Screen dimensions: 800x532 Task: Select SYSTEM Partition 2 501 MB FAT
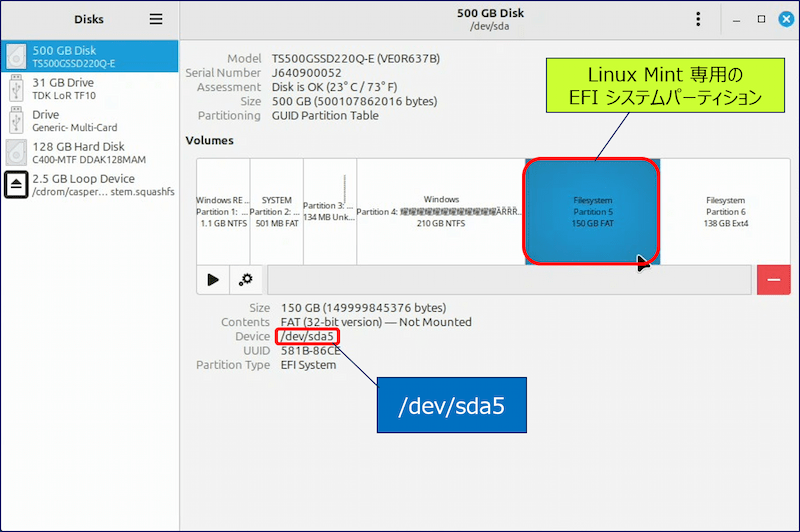[277, 211]
